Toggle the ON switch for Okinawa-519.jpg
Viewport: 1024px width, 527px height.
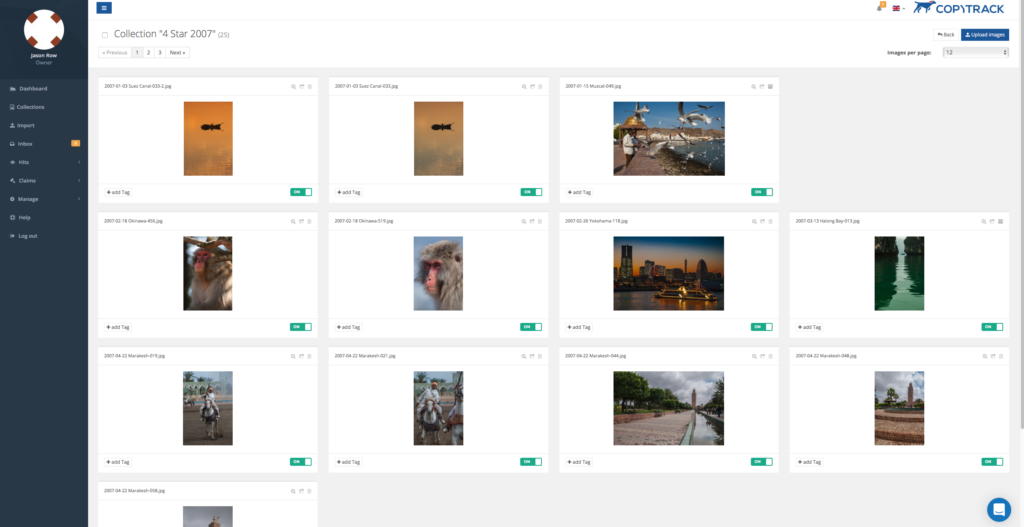(x=531, y=327)
